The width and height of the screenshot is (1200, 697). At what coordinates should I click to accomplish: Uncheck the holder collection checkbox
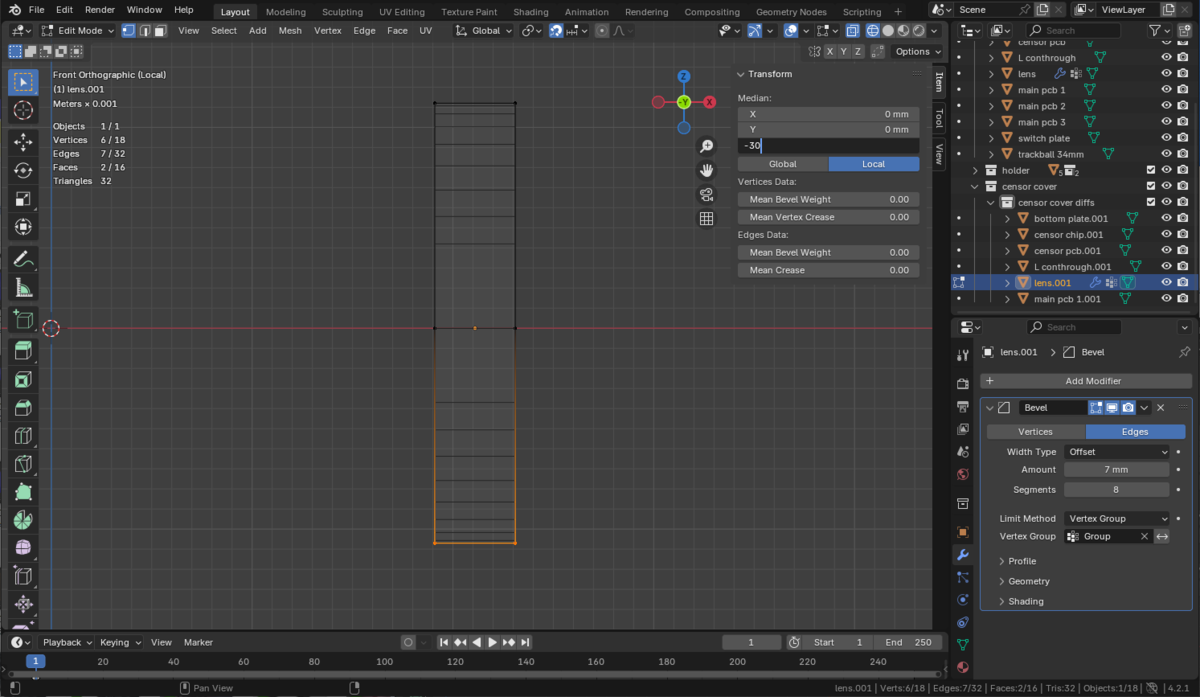[1151, 170]
